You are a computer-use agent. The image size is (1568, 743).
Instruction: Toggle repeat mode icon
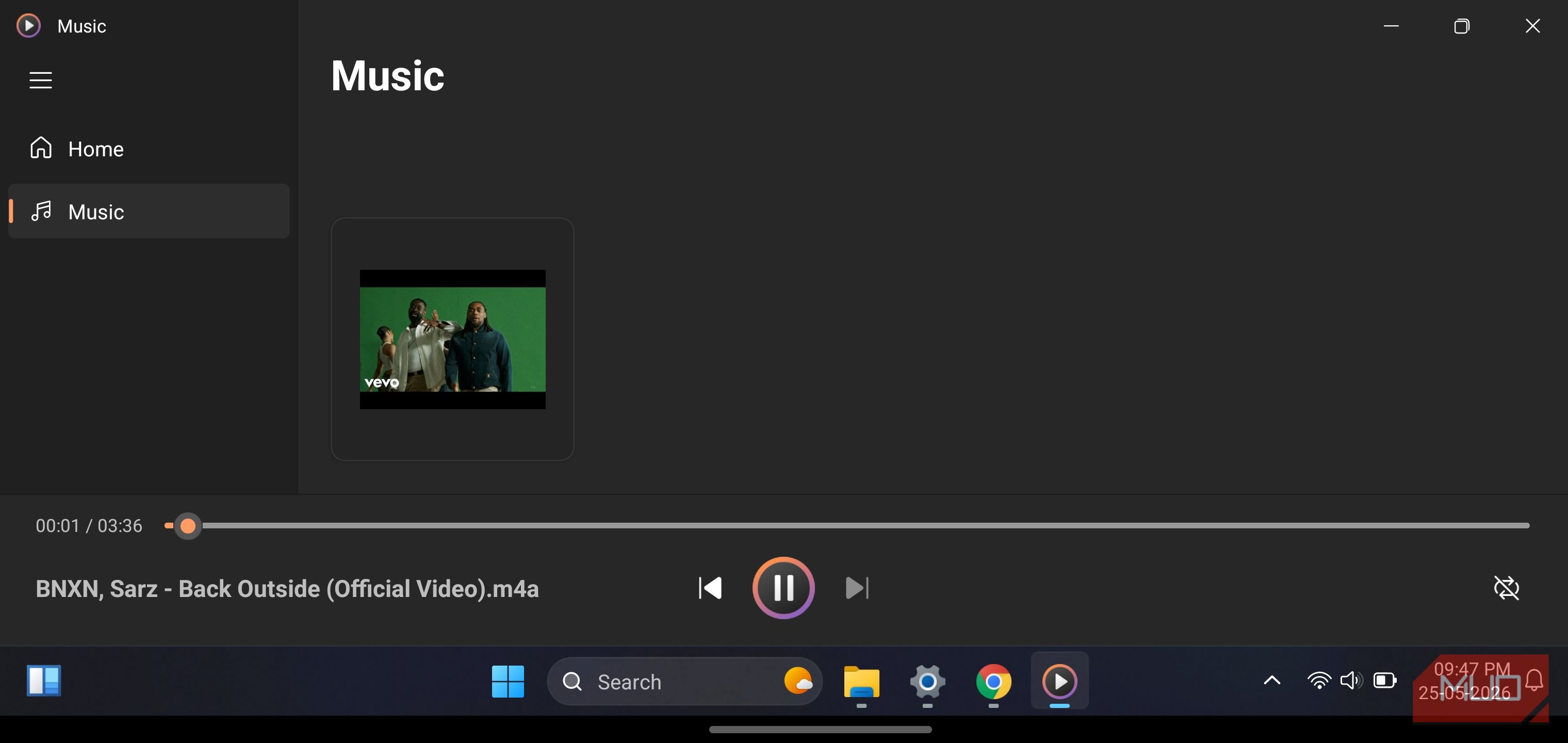click(x=1506, y=588)
